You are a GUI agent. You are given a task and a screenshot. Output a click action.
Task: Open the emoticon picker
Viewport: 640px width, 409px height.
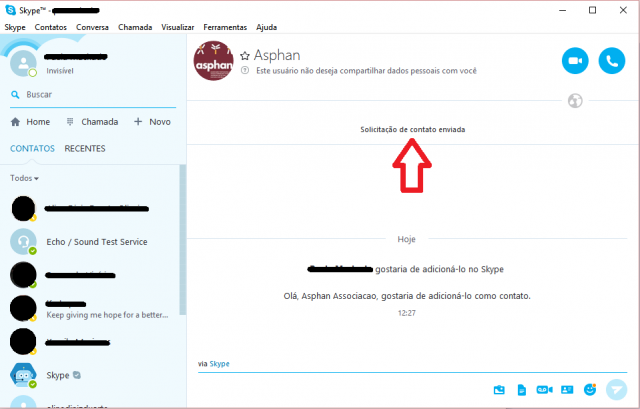(590, 389)
